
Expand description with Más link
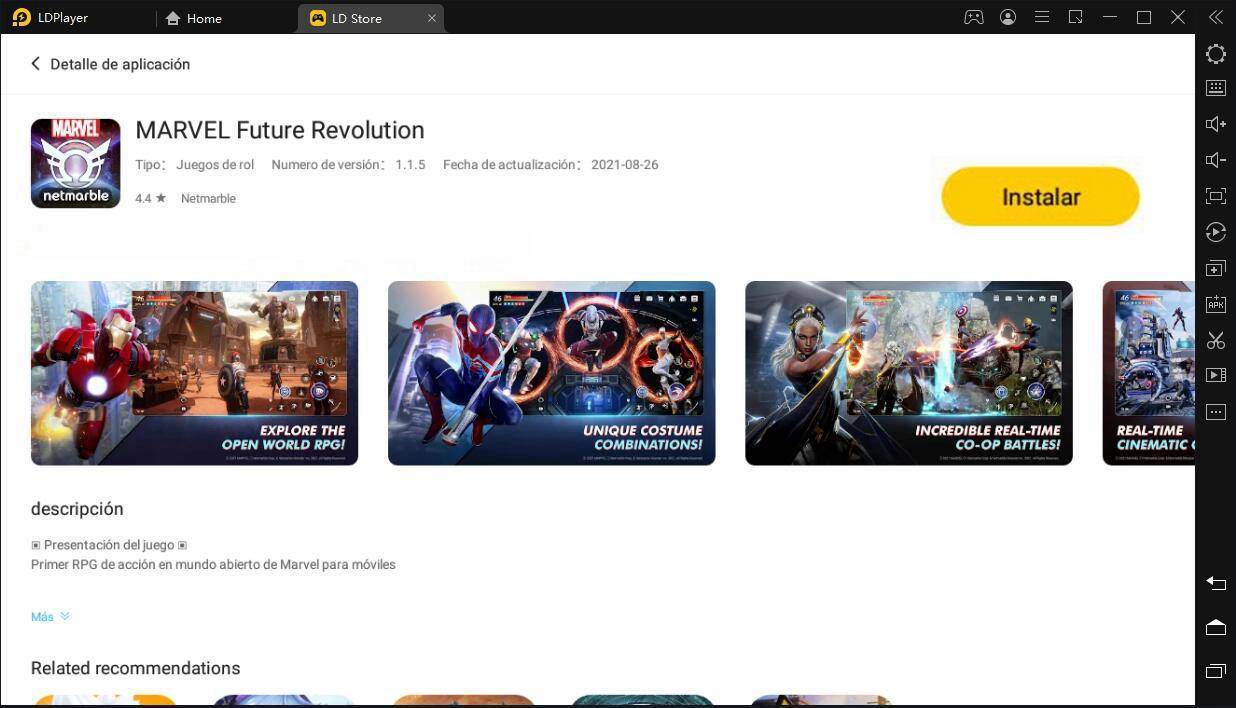[x=50, y=617]
